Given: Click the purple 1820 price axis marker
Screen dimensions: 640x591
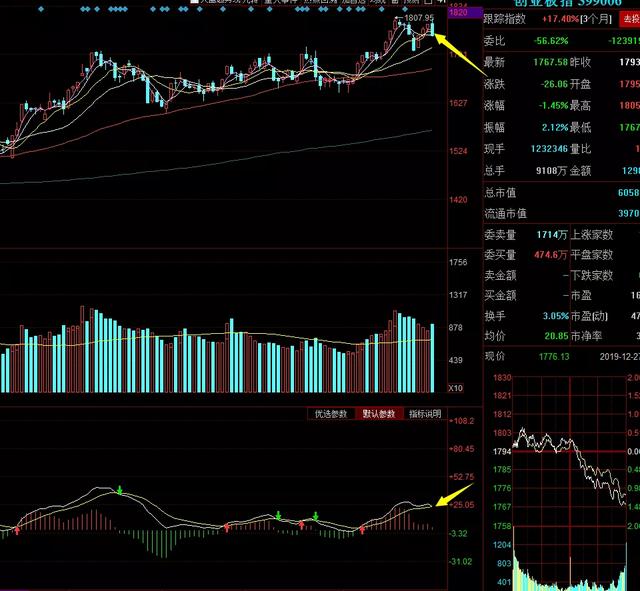Looking at the screenshot, I should (461, 13).
